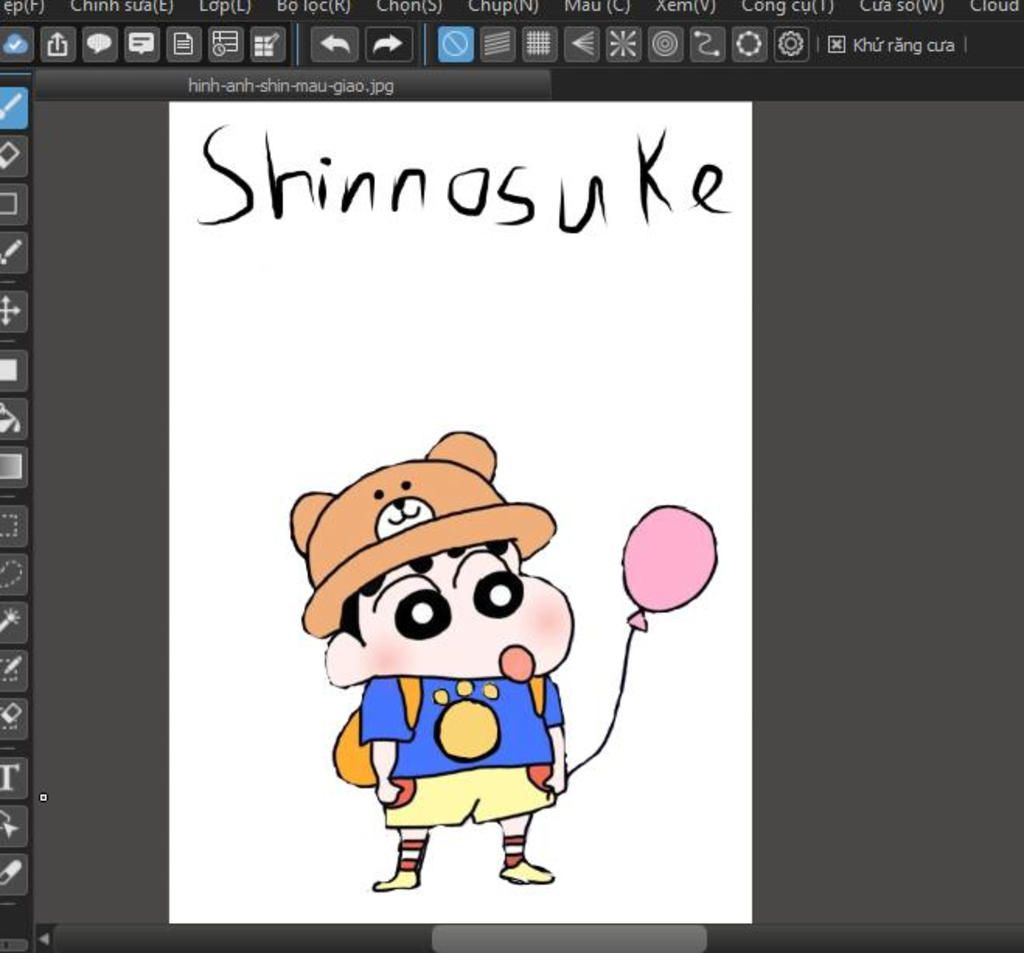1024x953 pixels.
Task: Toggle the Khử răng cưa checkbox
Action: 837,44
